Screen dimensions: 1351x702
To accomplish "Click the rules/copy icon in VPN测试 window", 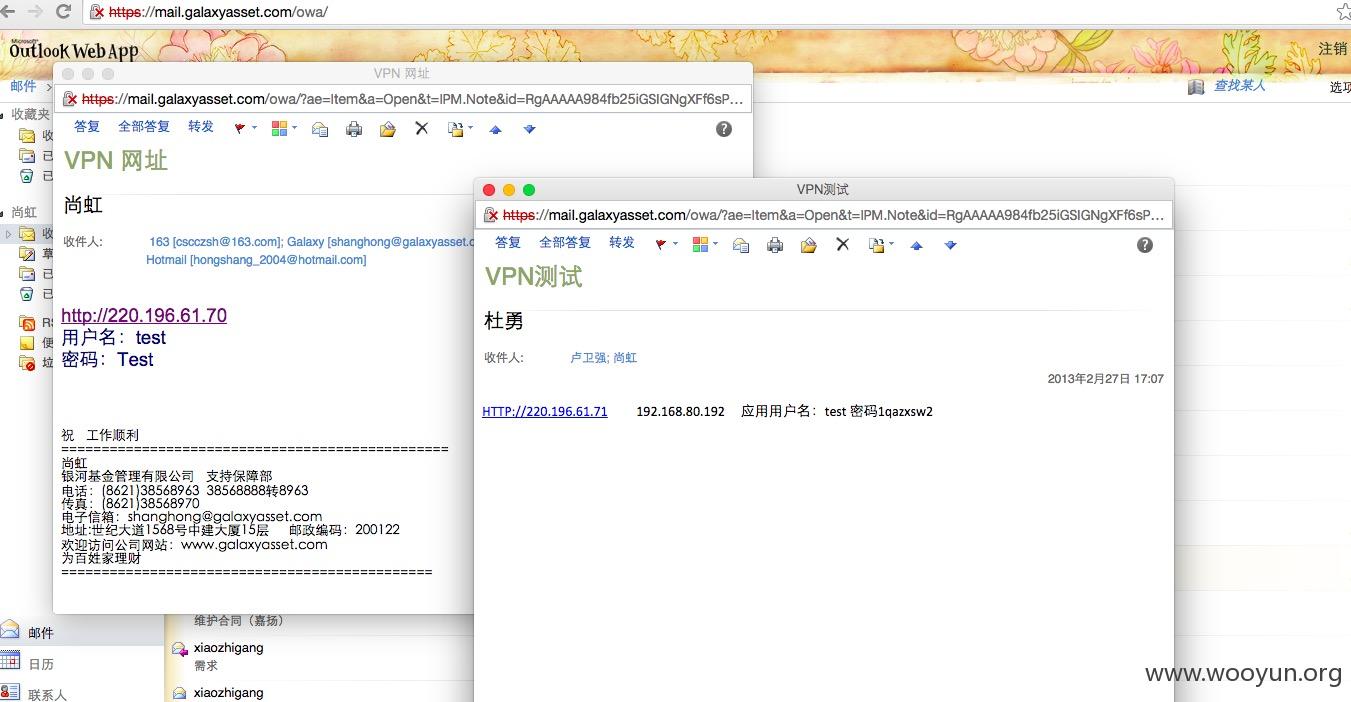I will point(876,245).
